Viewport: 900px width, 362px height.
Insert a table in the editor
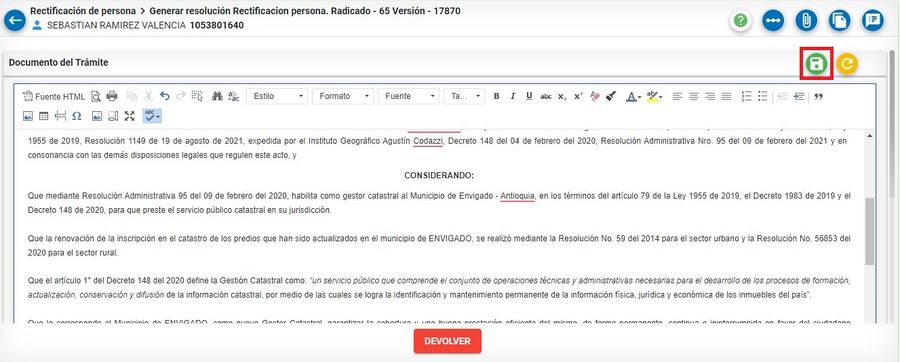(x=44, y=116)
